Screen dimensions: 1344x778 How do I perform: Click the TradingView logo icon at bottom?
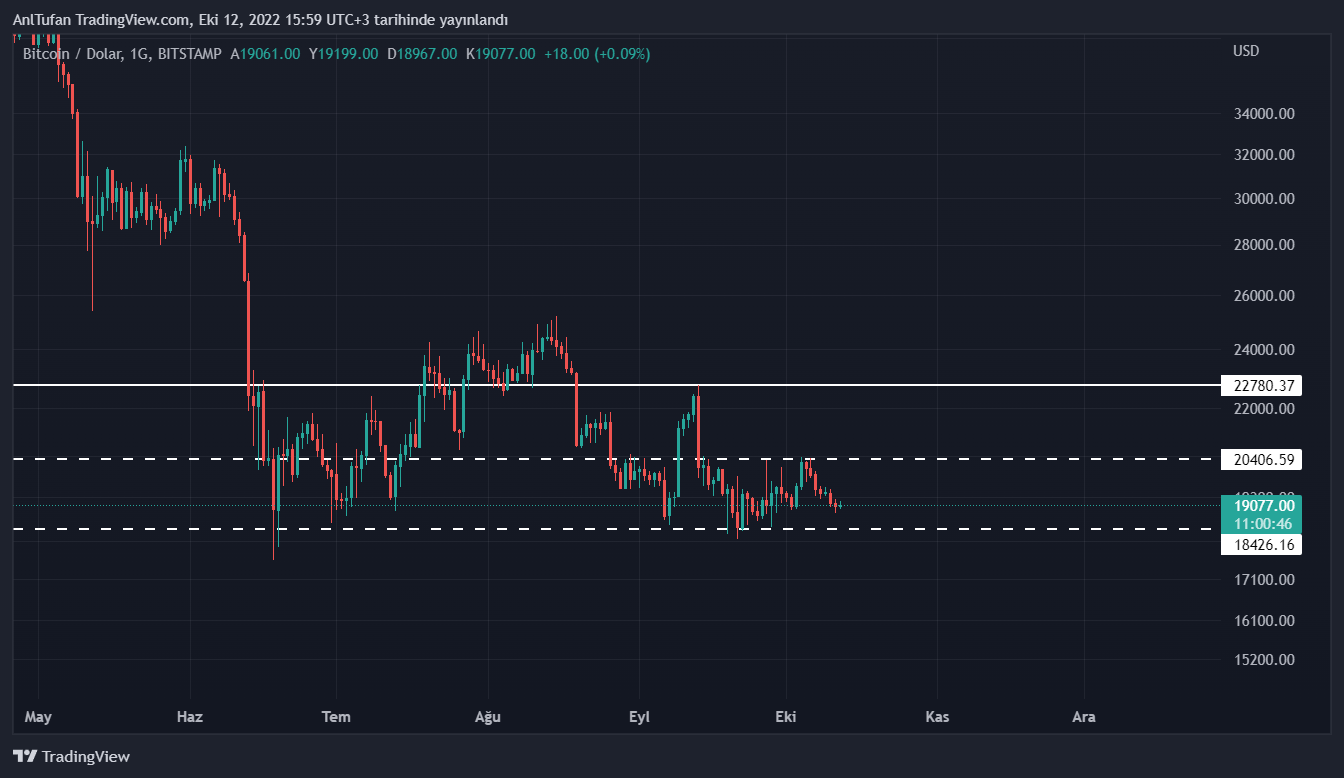[x=25, y=757]
